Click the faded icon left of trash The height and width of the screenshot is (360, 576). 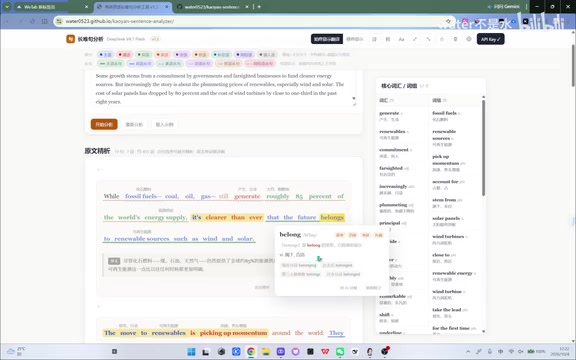pos(442,39)
